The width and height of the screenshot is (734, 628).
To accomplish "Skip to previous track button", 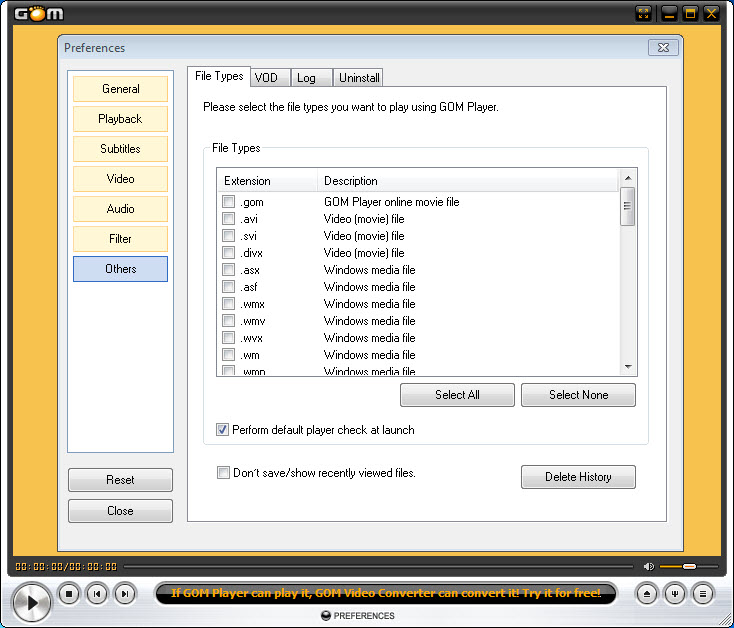I will coord(97,594).
